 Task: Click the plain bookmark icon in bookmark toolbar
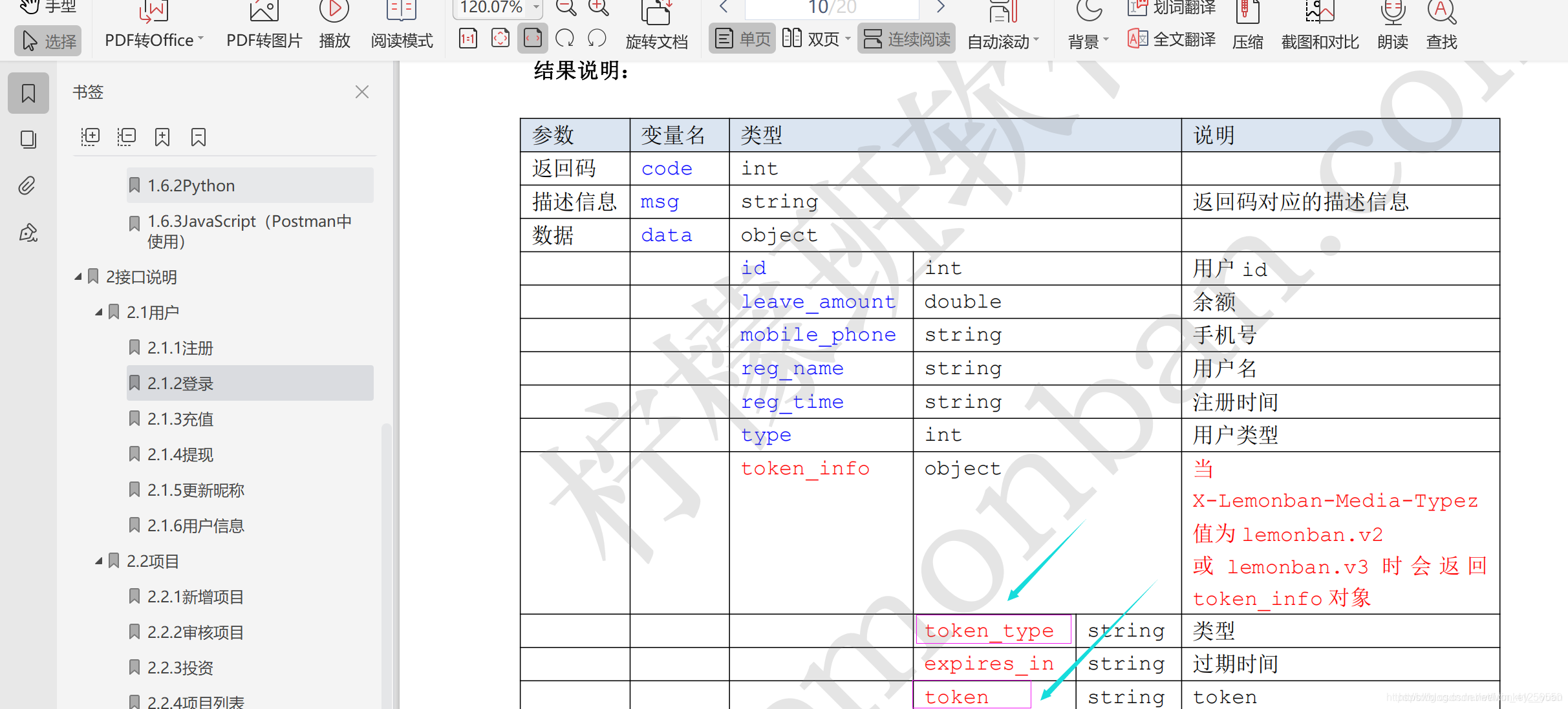pos(199,136)
